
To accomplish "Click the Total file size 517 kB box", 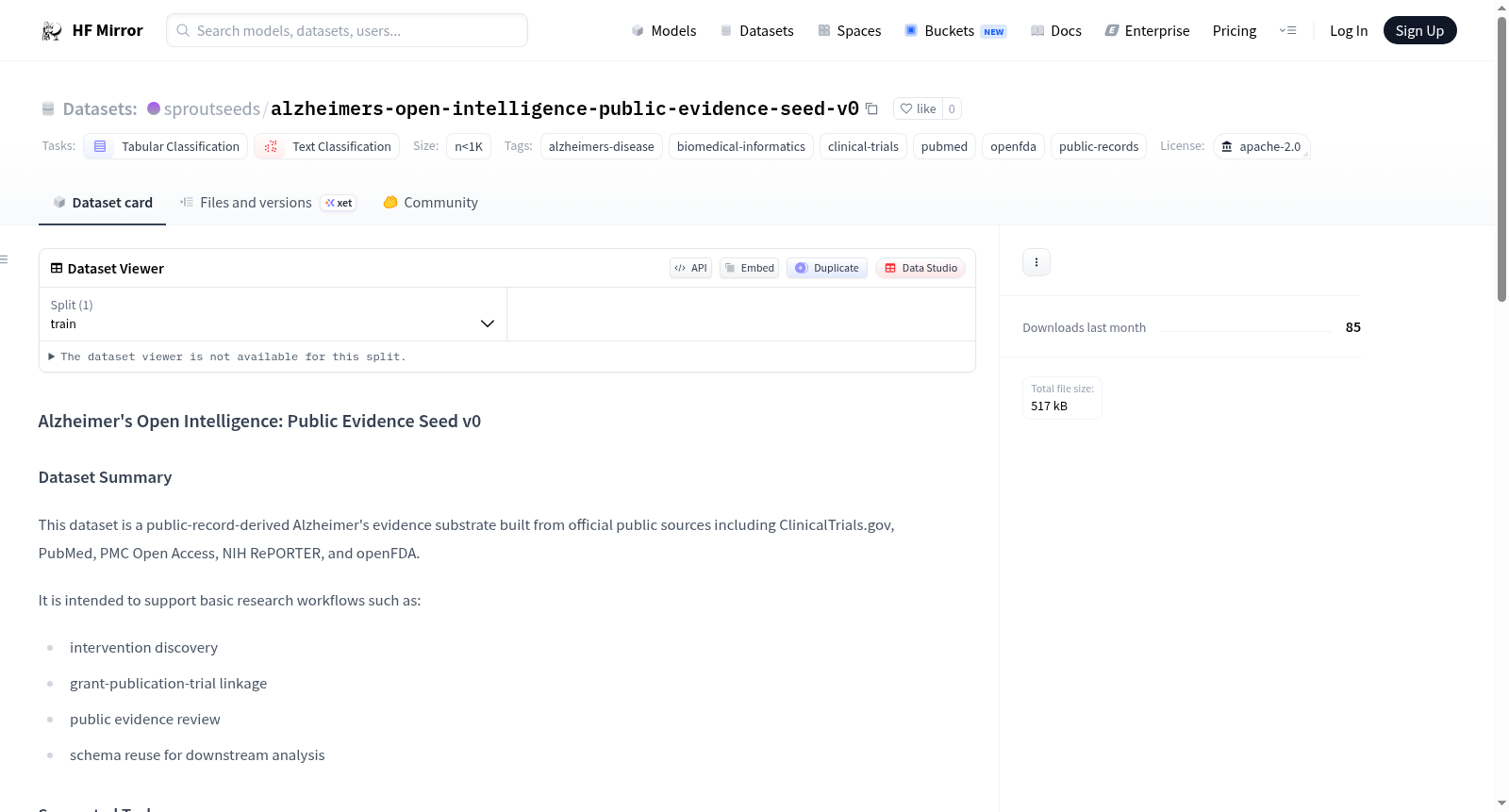I will (x=1062, y=397).
